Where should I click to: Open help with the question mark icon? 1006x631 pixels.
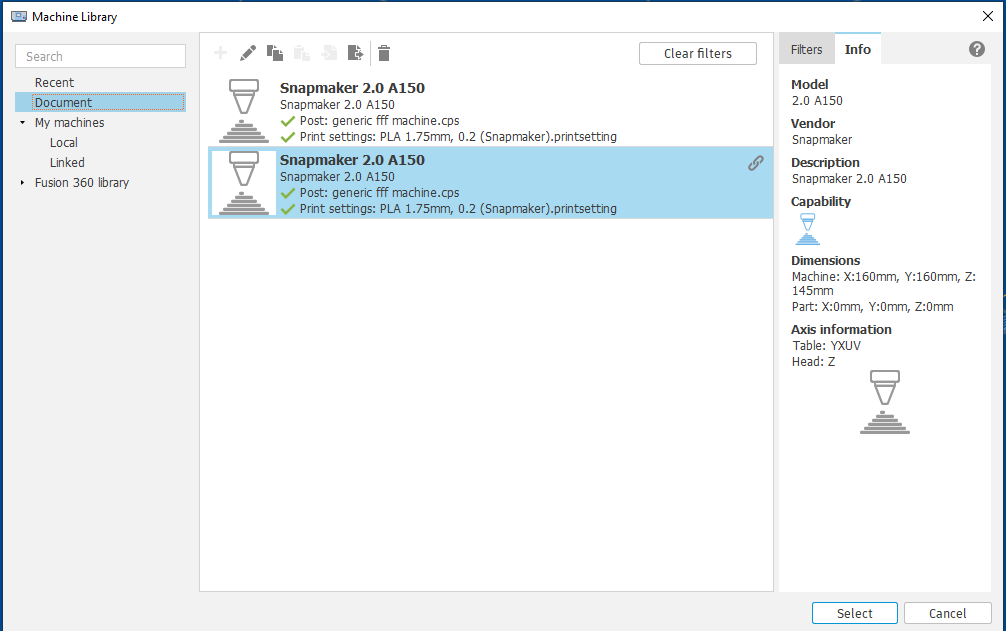tap(976, 49)
